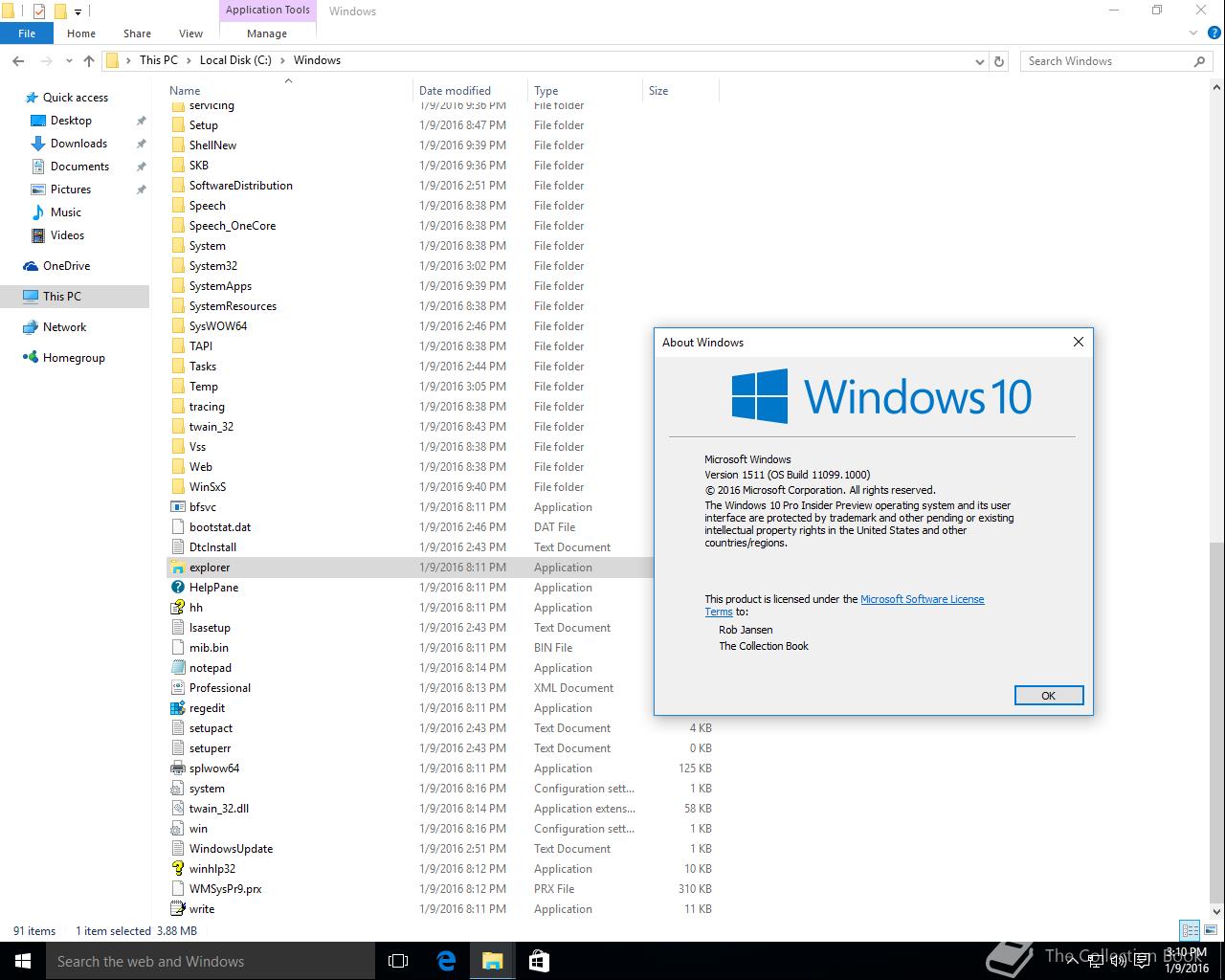Viewport: 1225px width, 980px height.
Task: Select the twain_32.dll file icon
Action: (178, 809)
